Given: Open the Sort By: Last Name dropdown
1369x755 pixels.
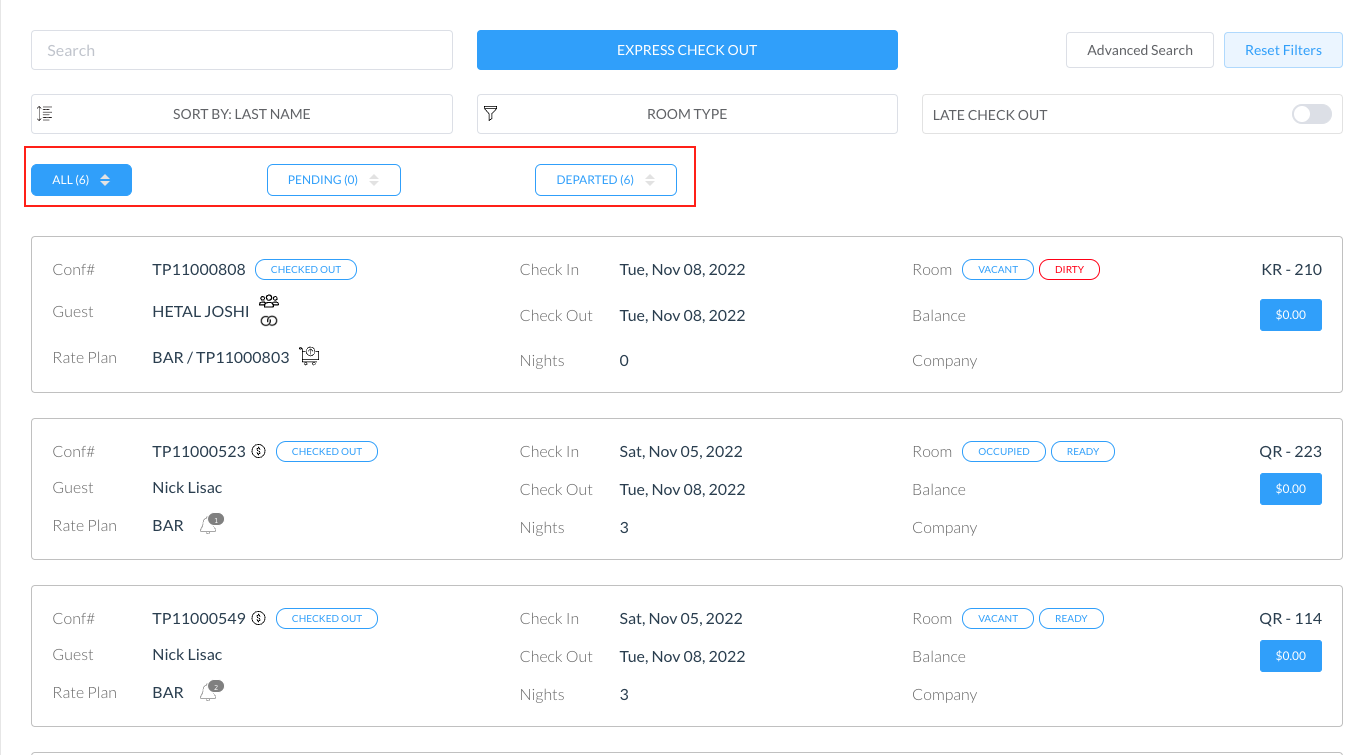Looking at the screenshot, I should (x=242, y=114).
